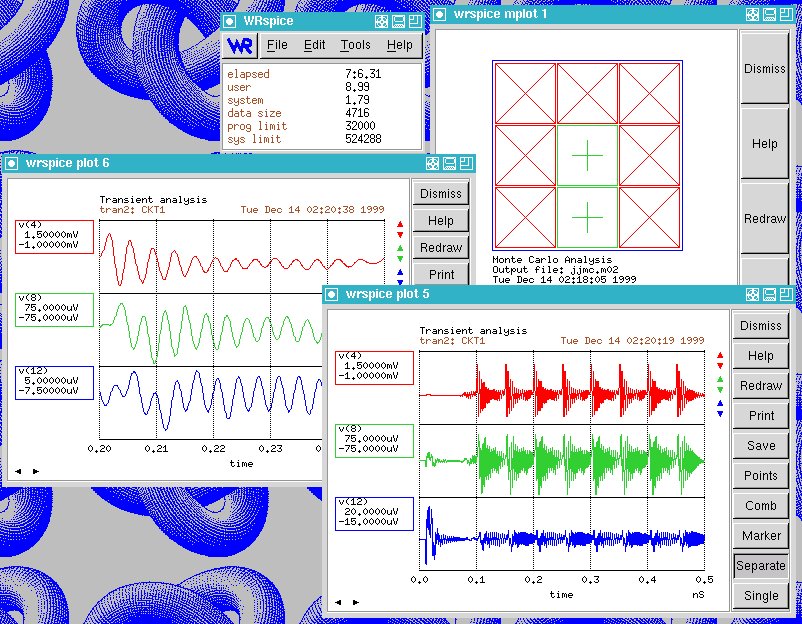The image size is (802, 624).
Task: Toggle the Single button in plot 5
Action: point(761,596)
